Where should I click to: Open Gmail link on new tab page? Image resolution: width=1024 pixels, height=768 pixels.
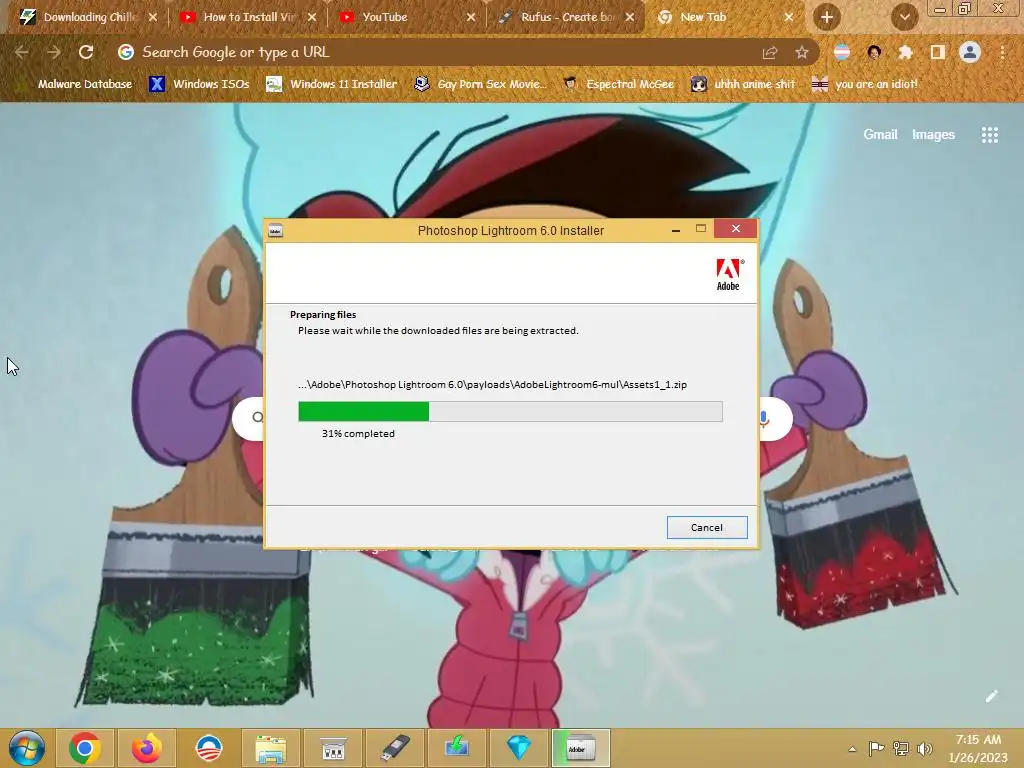tap(880, 135)
